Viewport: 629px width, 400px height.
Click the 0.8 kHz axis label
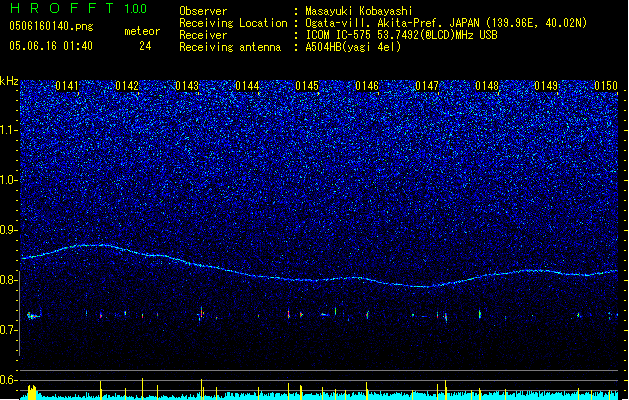[8, 280]
